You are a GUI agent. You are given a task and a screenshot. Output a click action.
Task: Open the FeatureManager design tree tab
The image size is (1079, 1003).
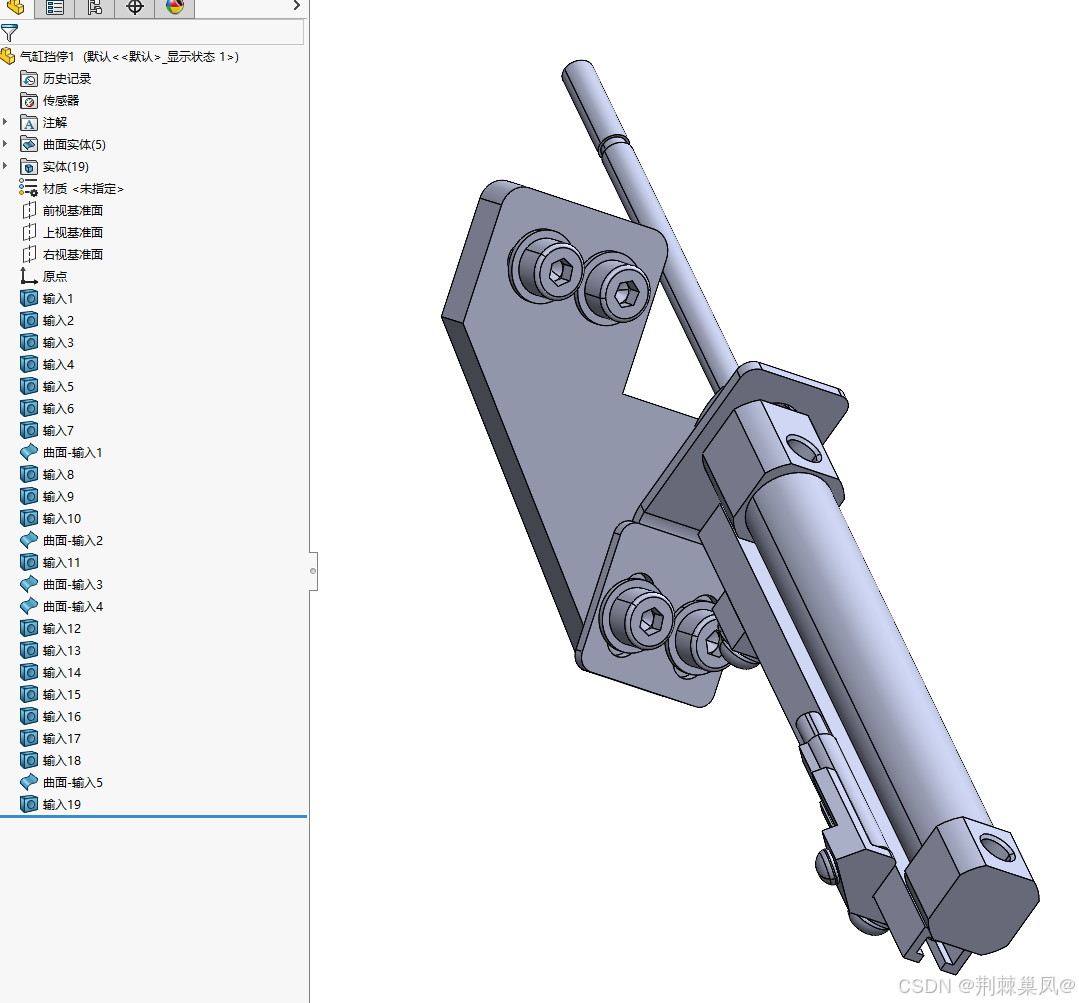pyautogui.click(x=15, y=8)
